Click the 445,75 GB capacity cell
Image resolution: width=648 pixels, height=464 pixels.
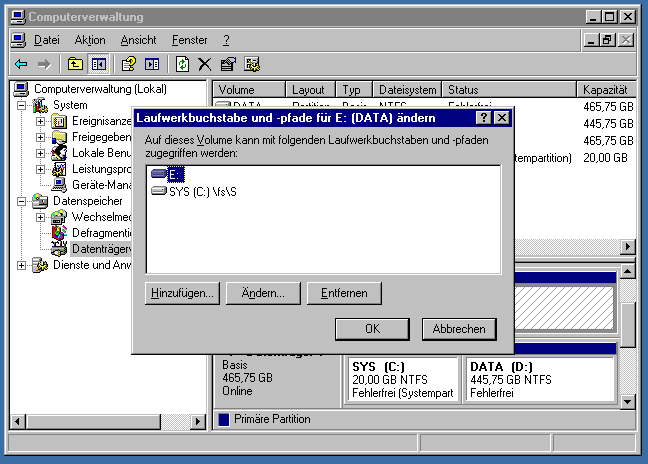[608, 124]
